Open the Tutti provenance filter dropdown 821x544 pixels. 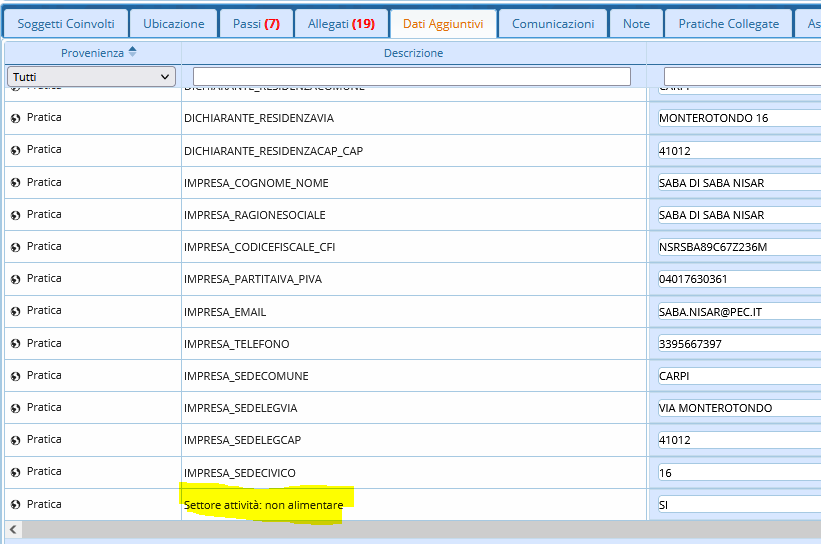coord(91,76)
